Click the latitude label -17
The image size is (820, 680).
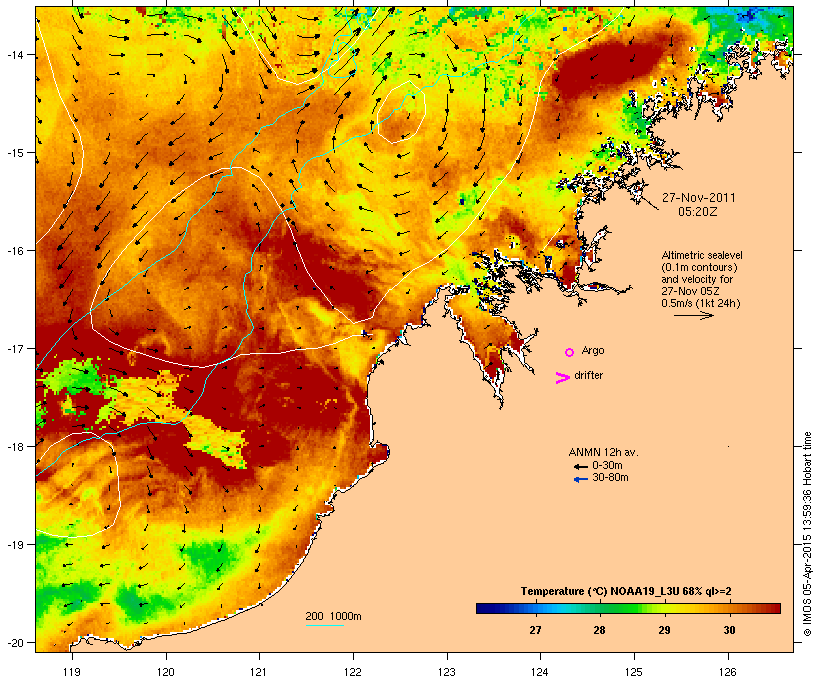(x=14, y=348)
